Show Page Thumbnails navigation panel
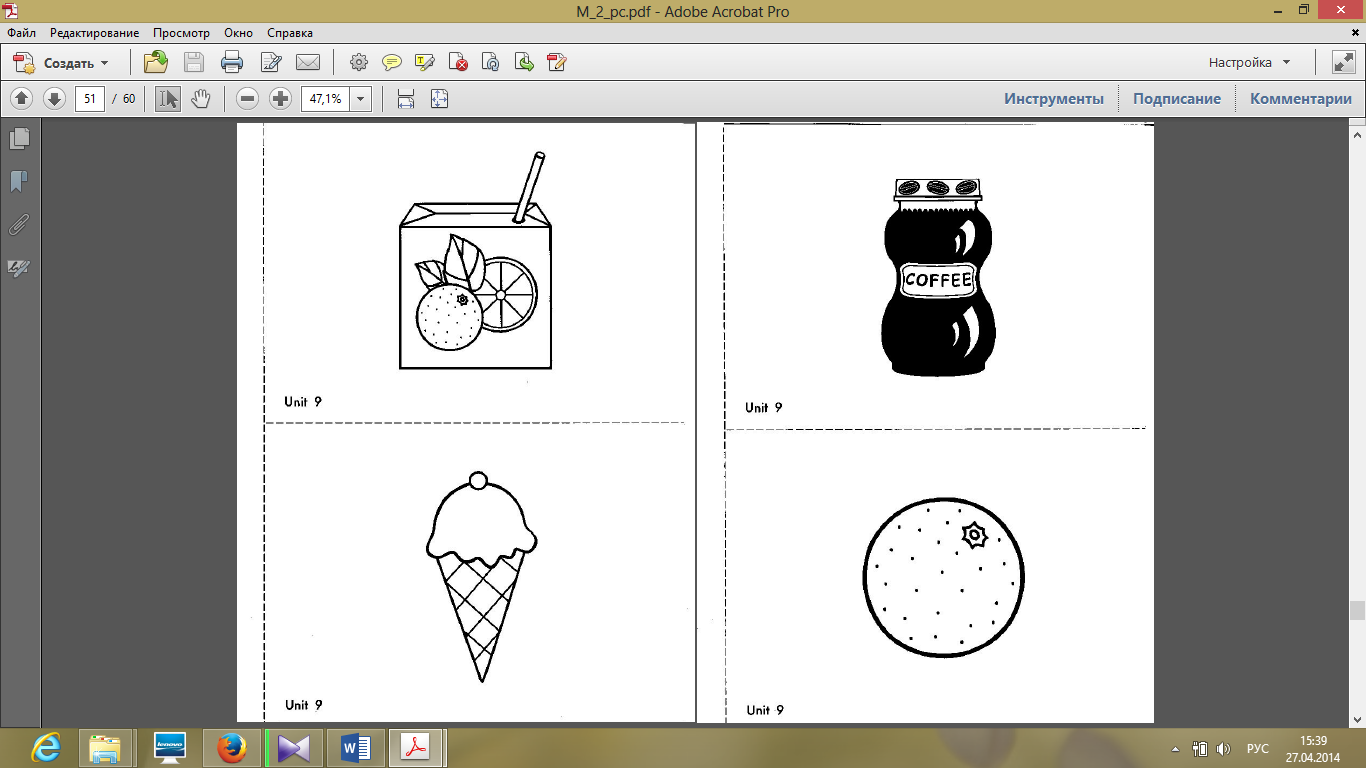The image size is (1366, 768). pyautogui.click(x=19, y=138)
